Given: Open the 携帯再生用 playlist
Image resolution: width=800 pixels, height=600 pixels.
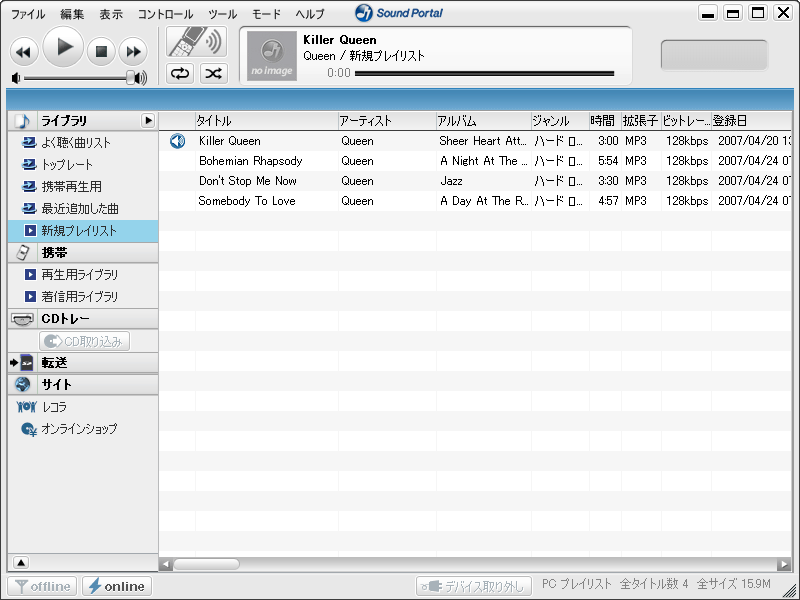Looking at the screenshot, I should 71,187.
